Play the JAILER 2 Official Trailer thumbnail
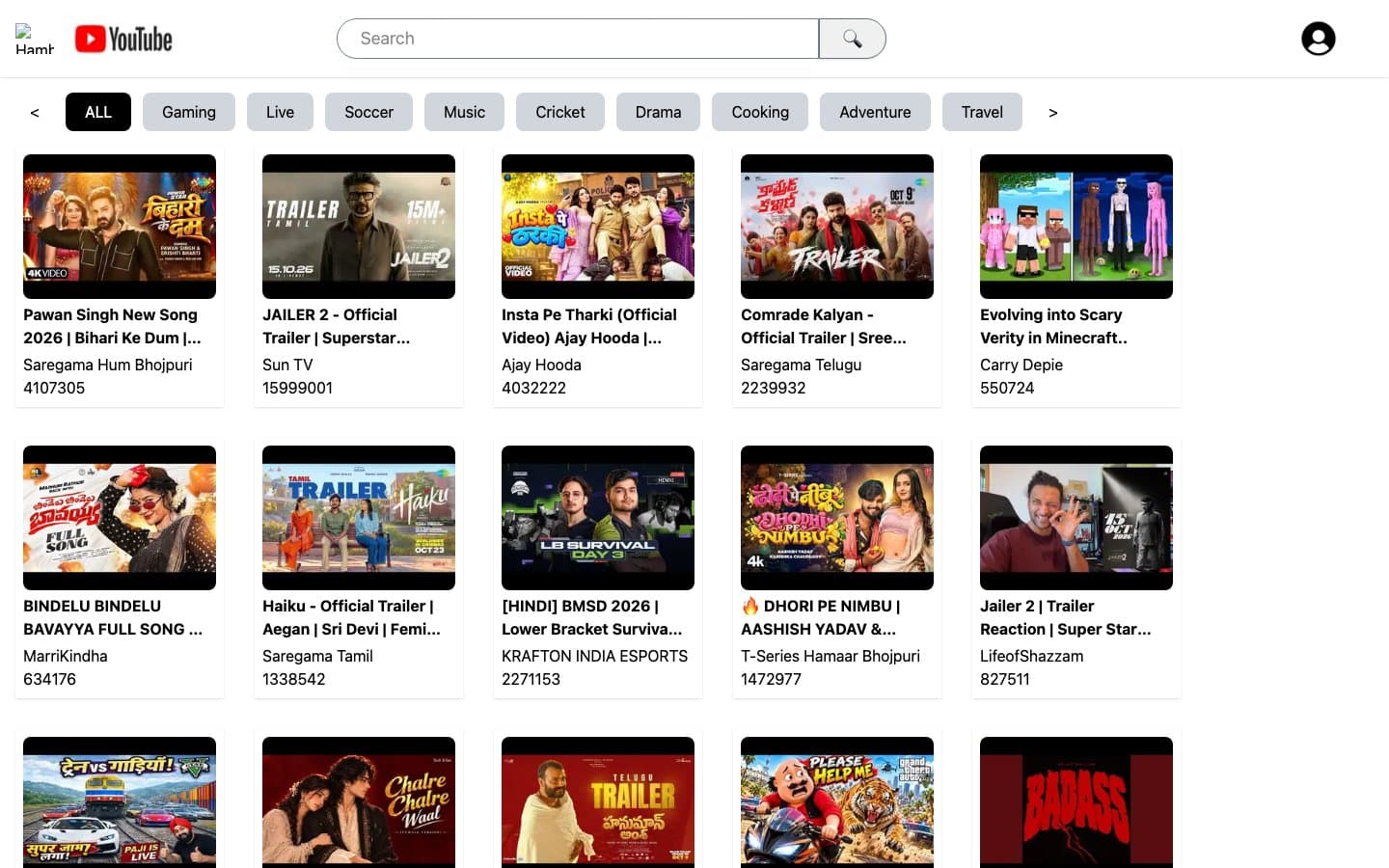1389x868 pixels. point(359,227)
